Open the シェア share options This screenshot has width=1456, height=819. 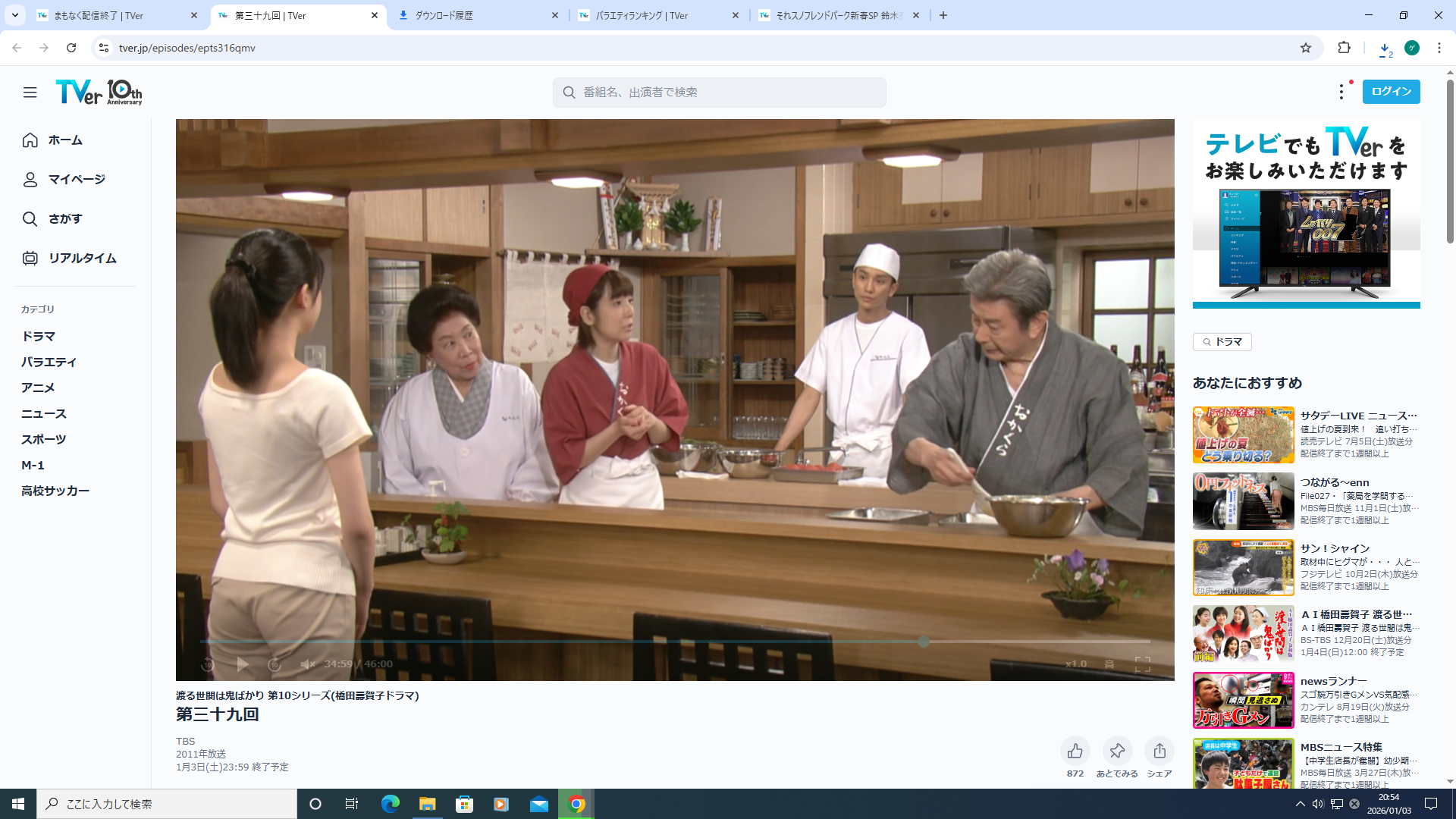pyautogui.click(x=1159, y=751)
